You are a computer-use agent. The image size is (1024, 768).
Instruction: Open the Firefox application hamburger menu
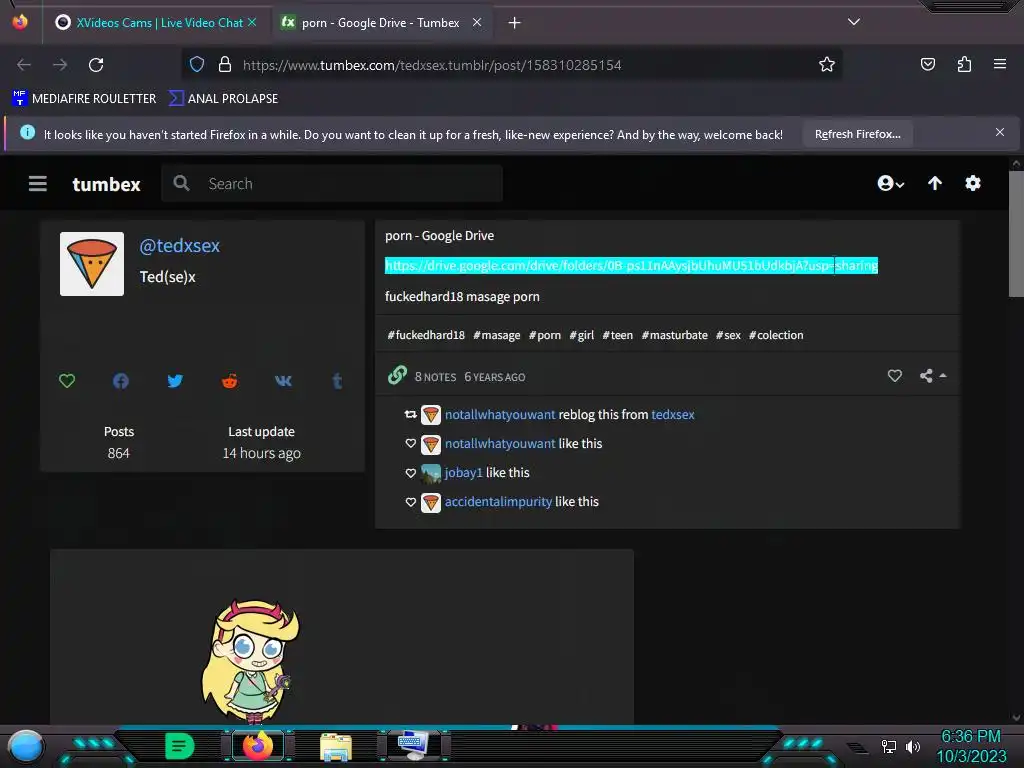999,64
